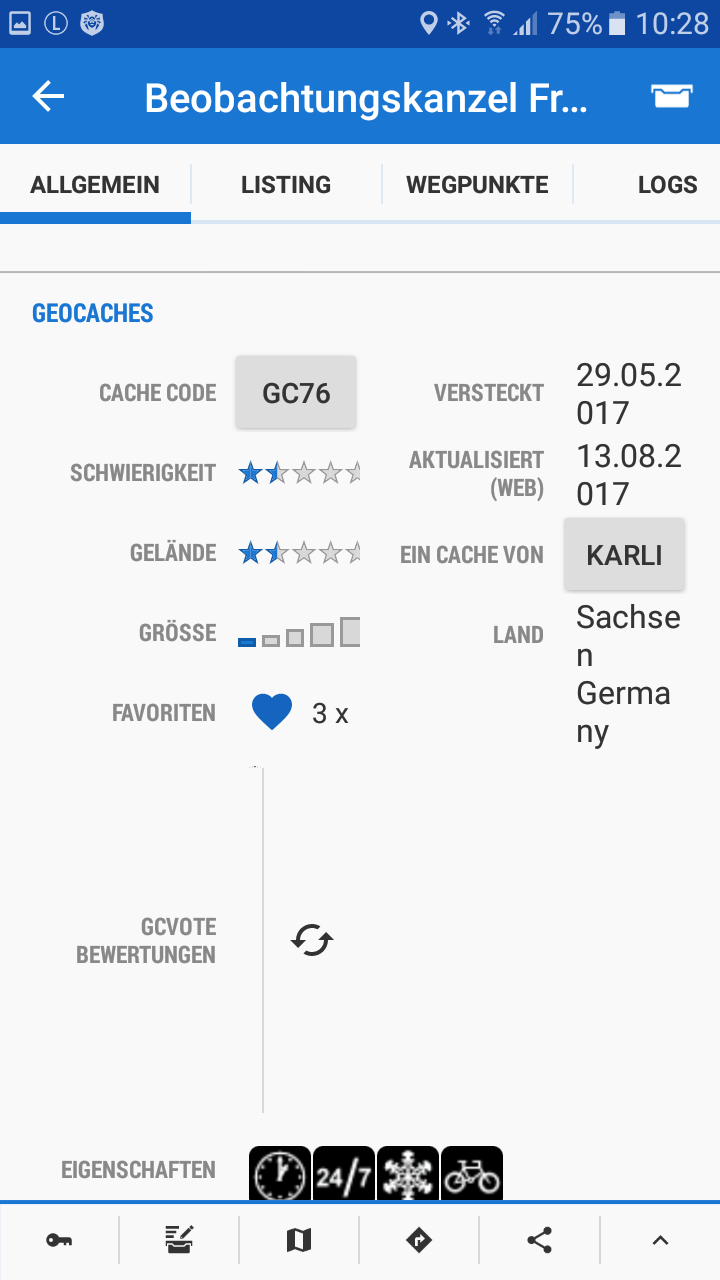Screen dimensions: 720x1280
Task: Expand the bottom toolbar with up chevron
Action: click(x=659, y=1240)
